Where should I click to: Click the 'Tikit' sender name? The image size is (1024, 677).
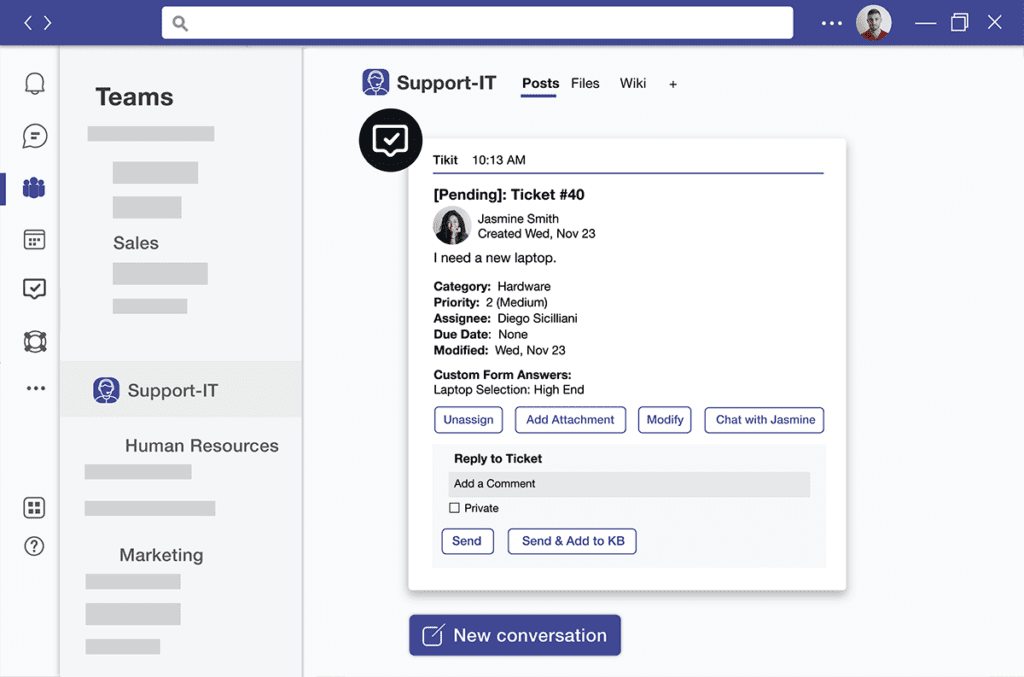click(x=445, y=160)
